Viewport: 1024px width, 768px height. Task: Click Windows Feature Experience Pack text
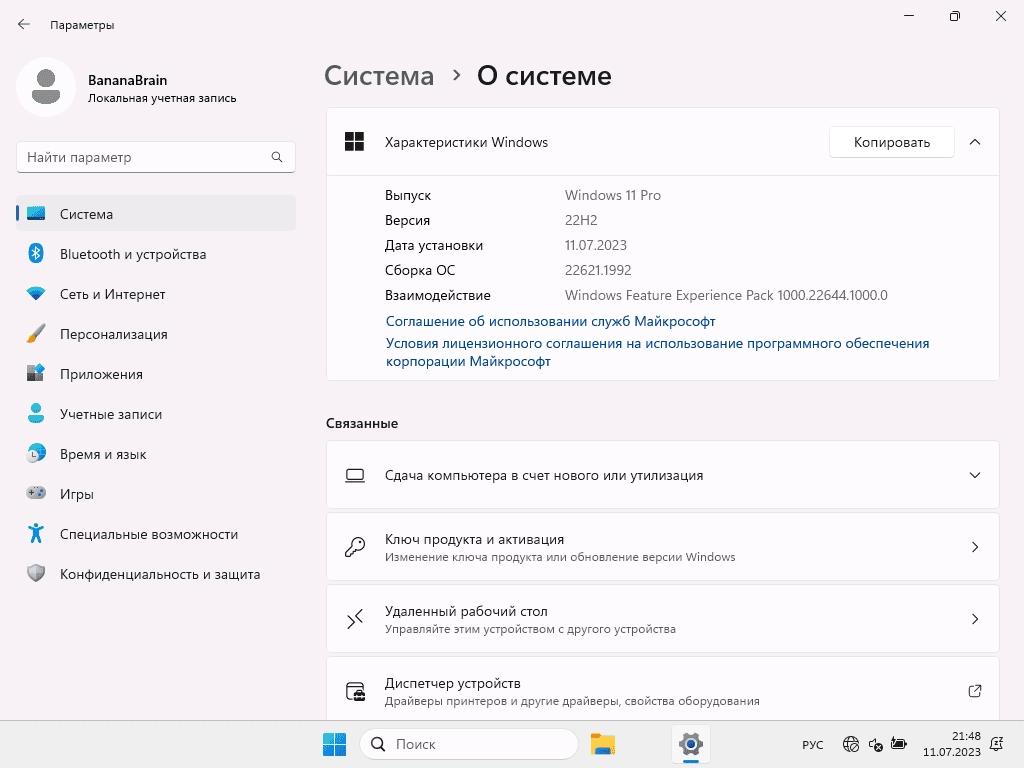click(x=726, y=295)
